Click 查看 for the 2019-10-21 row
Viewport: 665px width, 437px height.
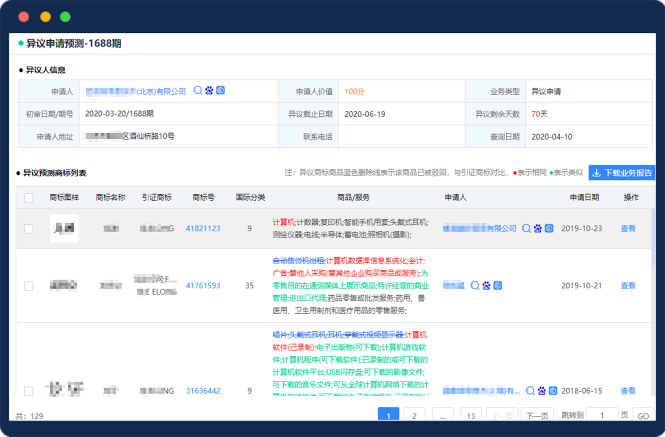[628, 286]
